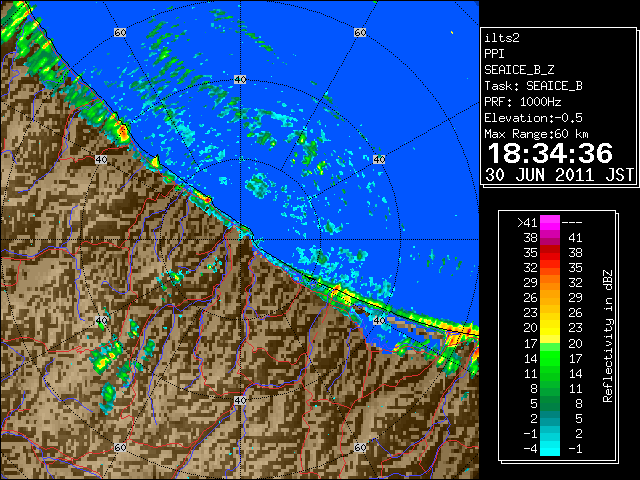
Task: Select the ">41" legend value
Action: point(527,223)
